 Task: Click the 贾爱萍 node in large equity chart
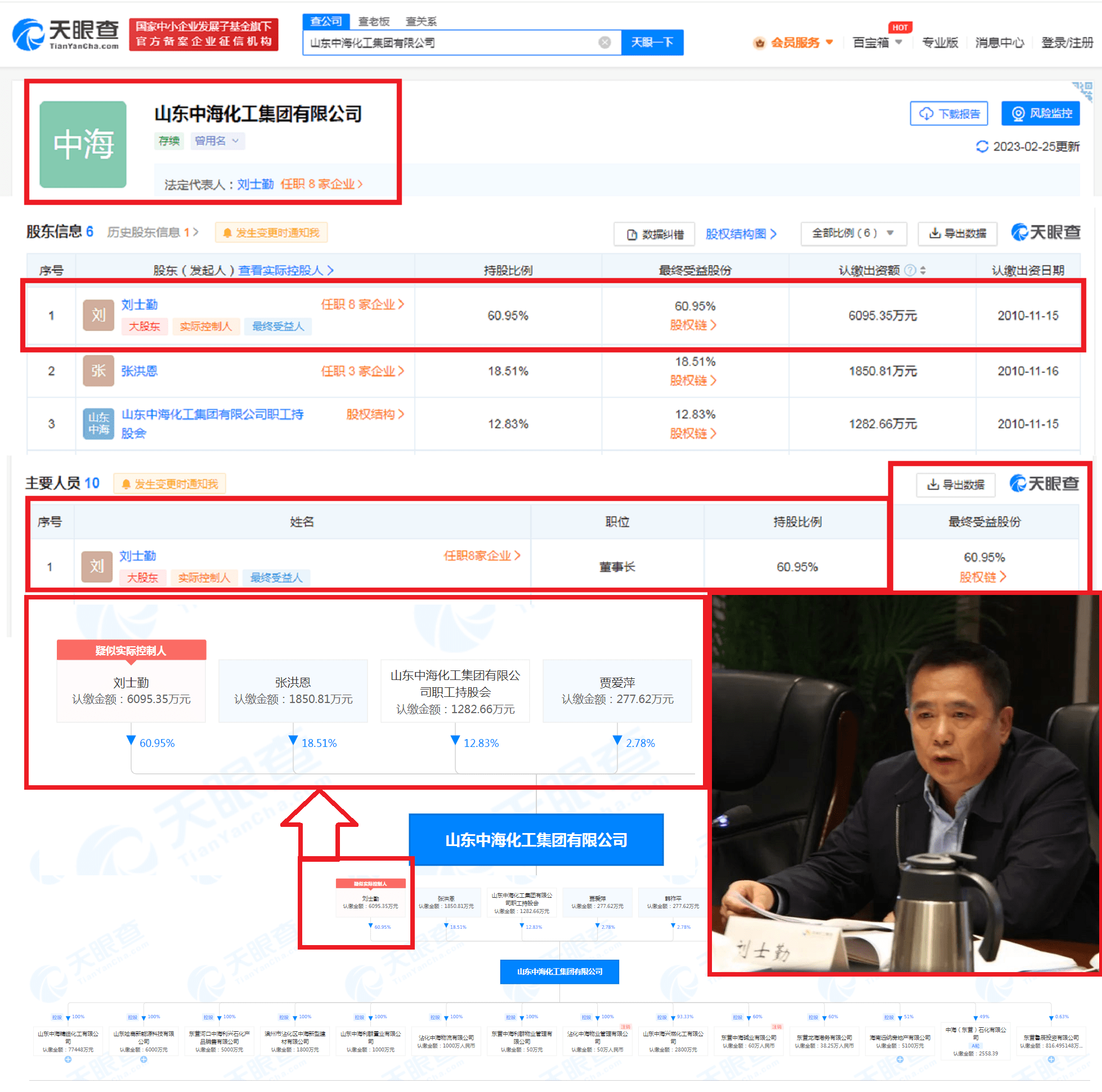tap(617, 690)
